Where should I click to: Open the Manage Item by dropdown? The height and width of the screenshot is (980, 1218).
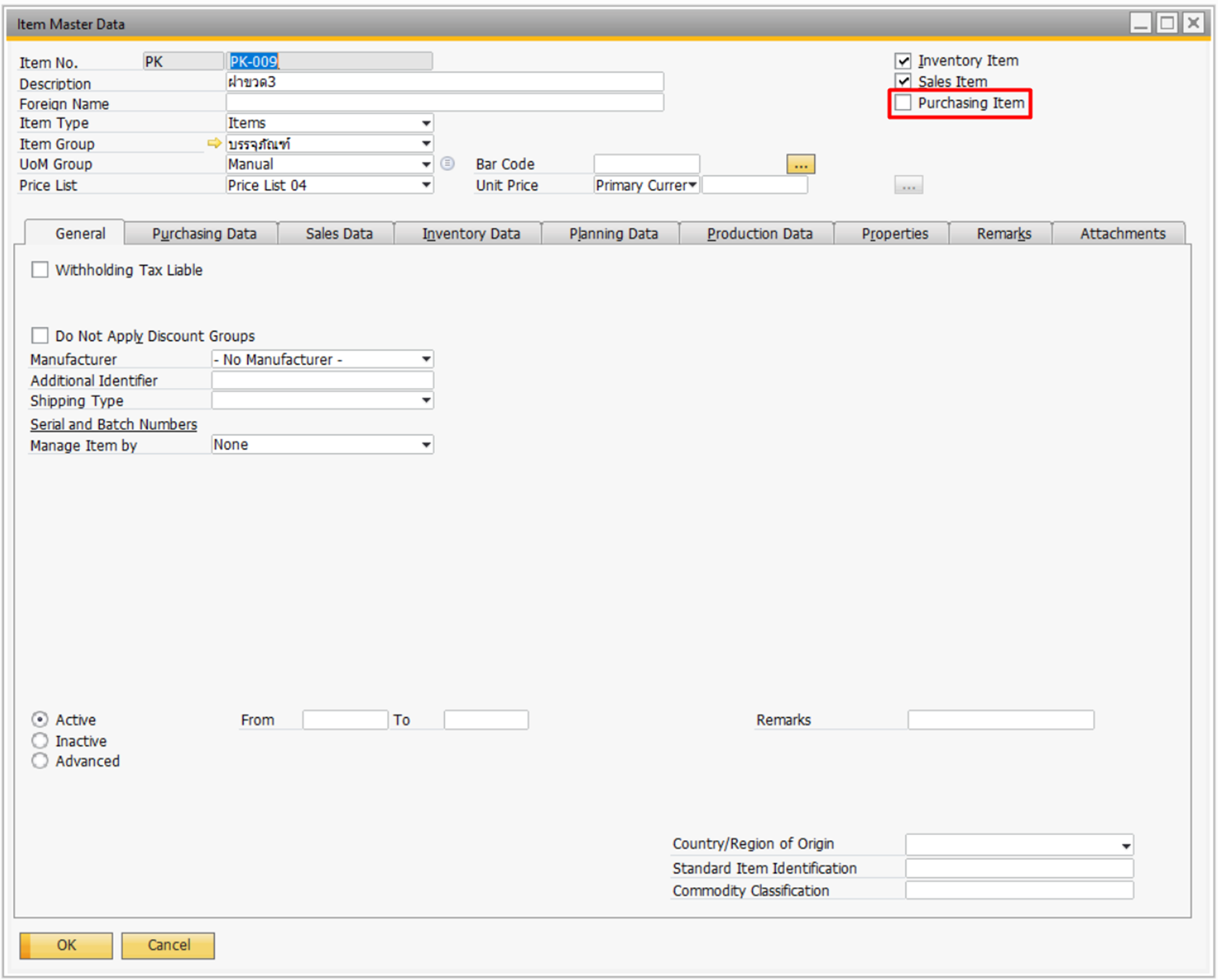tap(426, 445)
